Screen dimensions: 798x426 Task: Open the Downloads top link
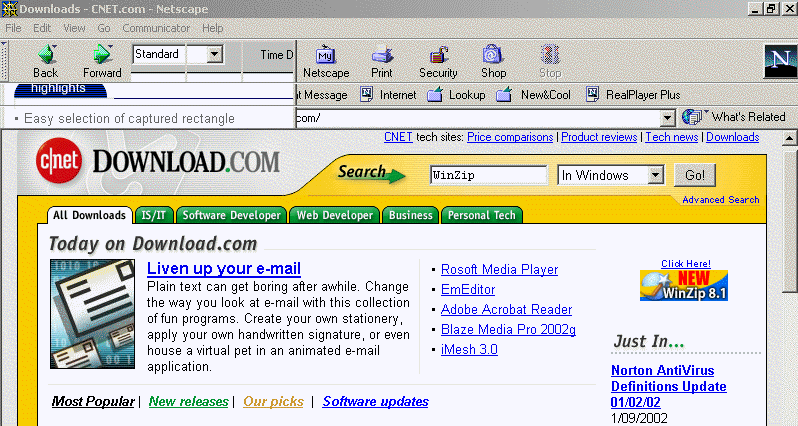pyautogui.click(x=732, y=137)
